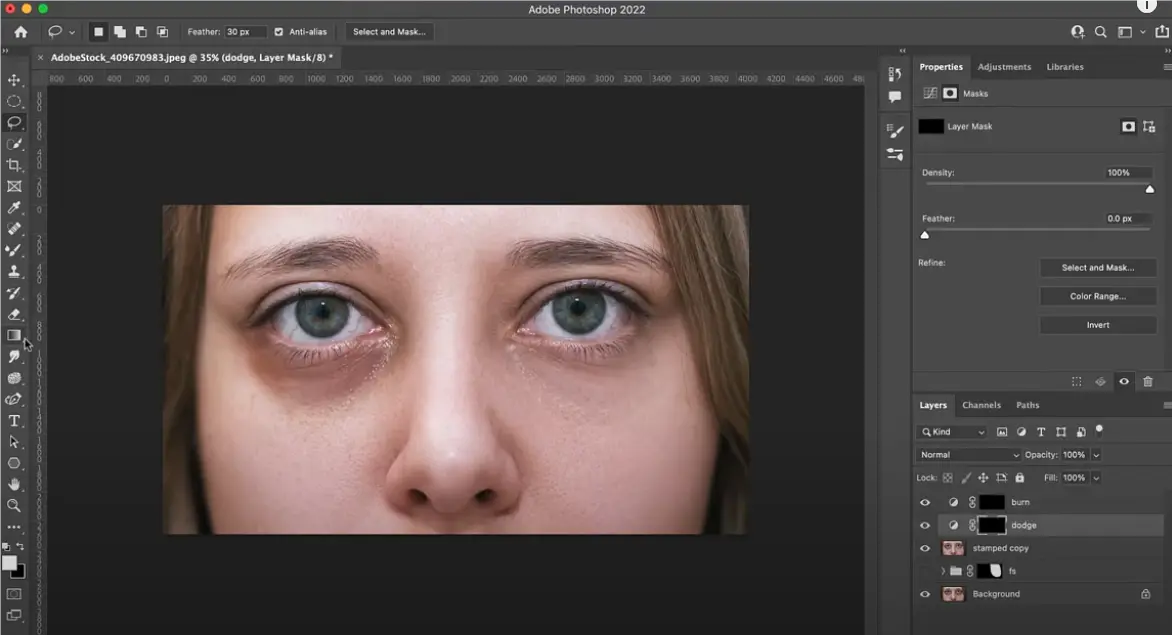Select the Move tool

pyautogui.click(x=14, y=80)
